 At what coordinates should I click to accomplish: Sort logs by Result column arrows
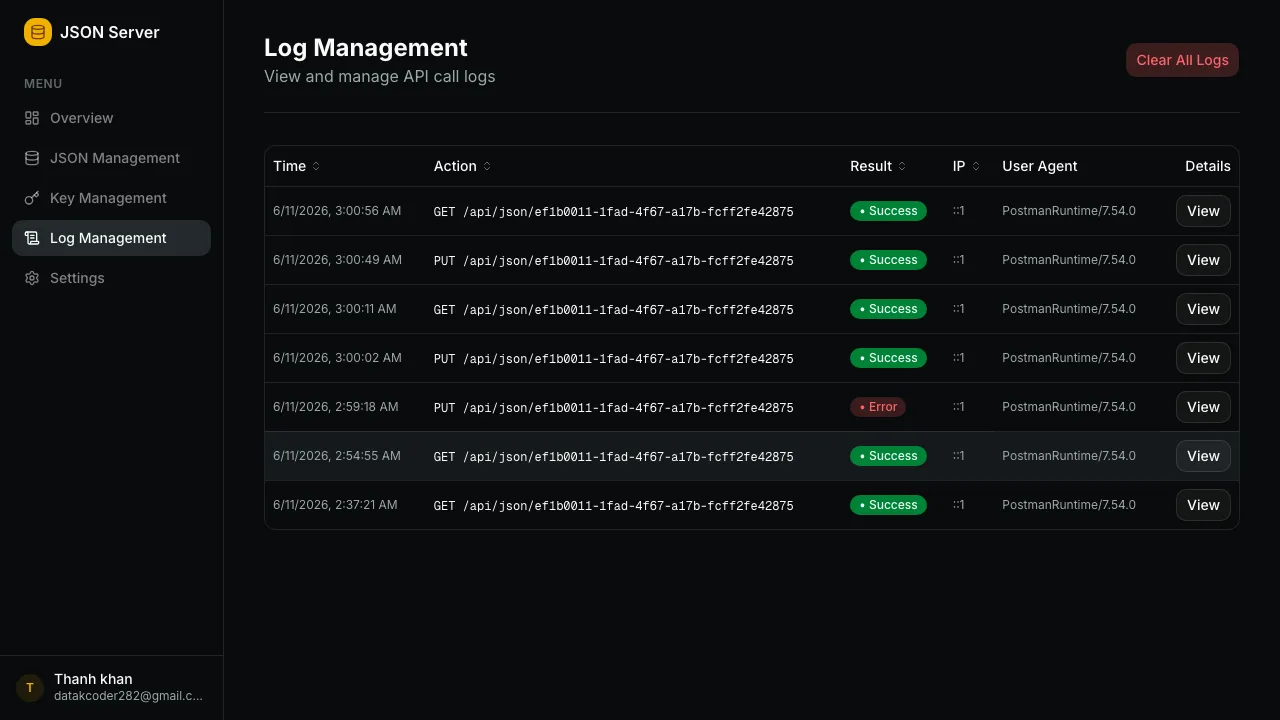[902, 166]
